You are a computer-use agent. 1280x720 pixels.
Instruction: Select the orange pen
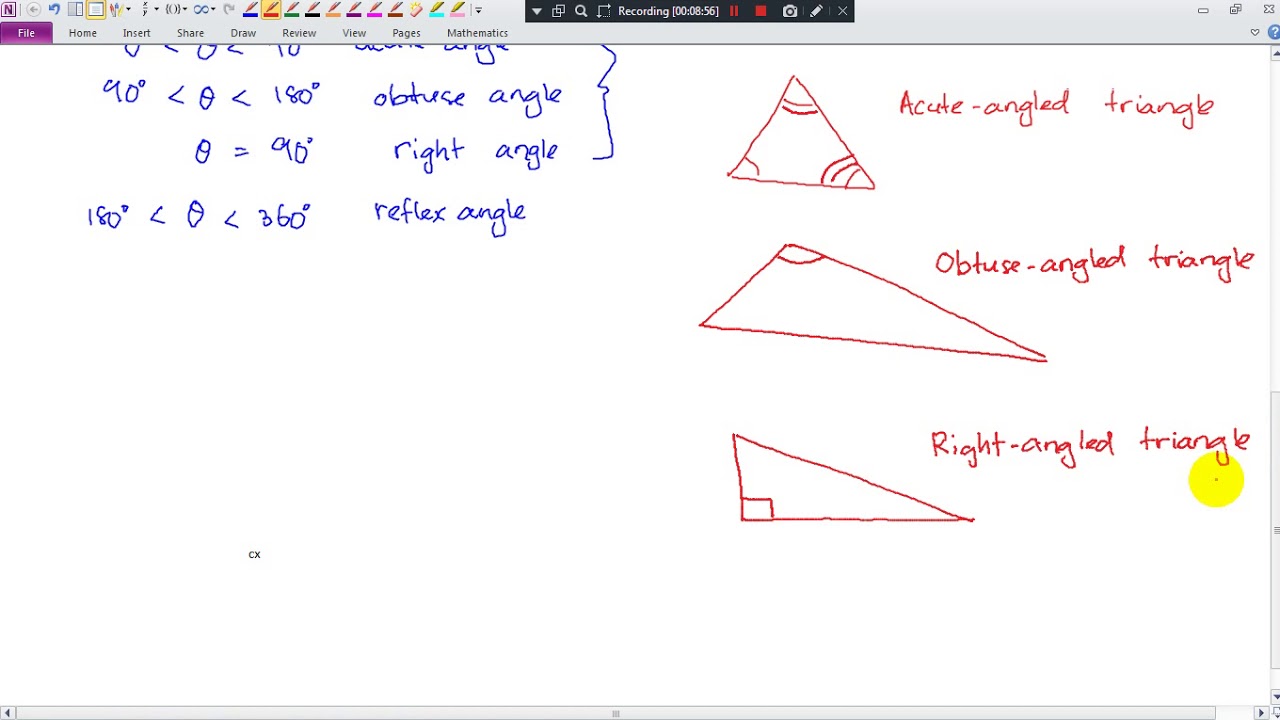pyautogui.click(x=333, y=10)
